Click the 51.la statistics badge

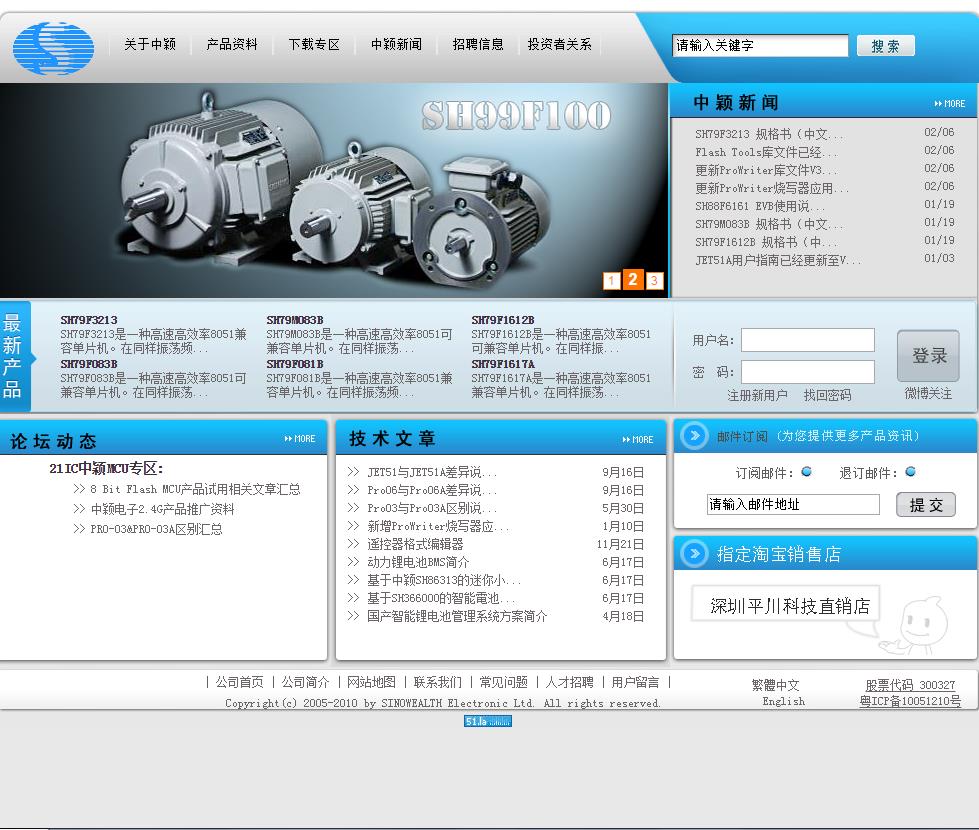tap(488, 721)
